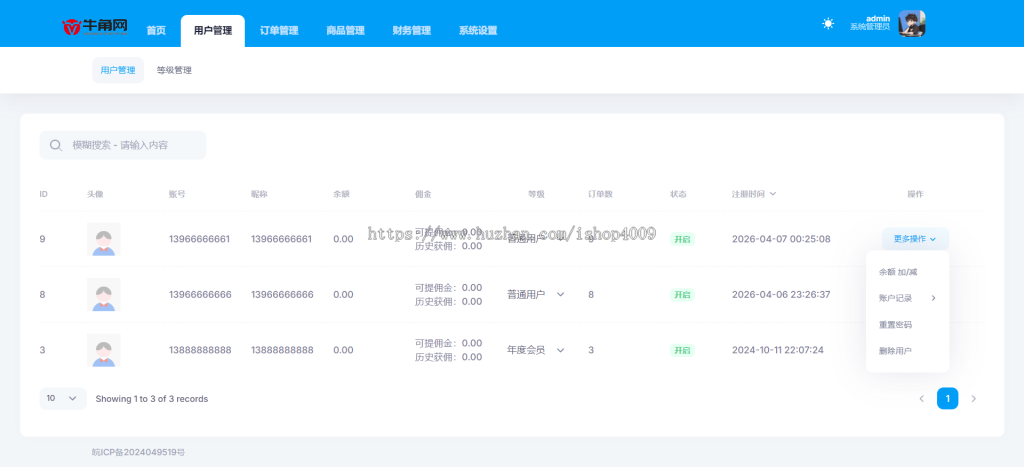Click the admin 系统管理员 label
Image resolution: width=1024 pixels, height=467 pixels.
869,23
